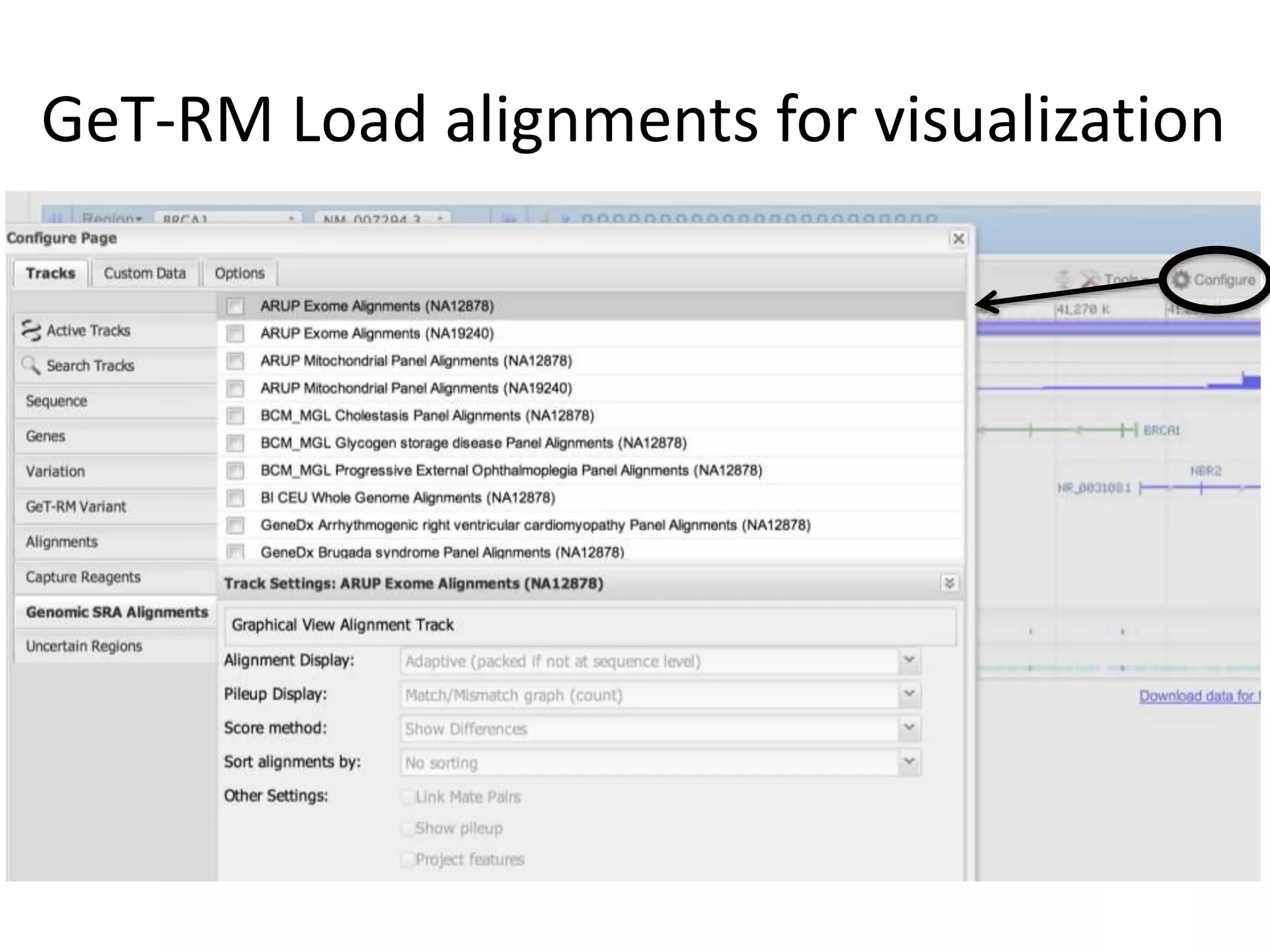Toggle the Project features checkbox
This screenshot has height=952, width=1270.
(x=407, y=860)
